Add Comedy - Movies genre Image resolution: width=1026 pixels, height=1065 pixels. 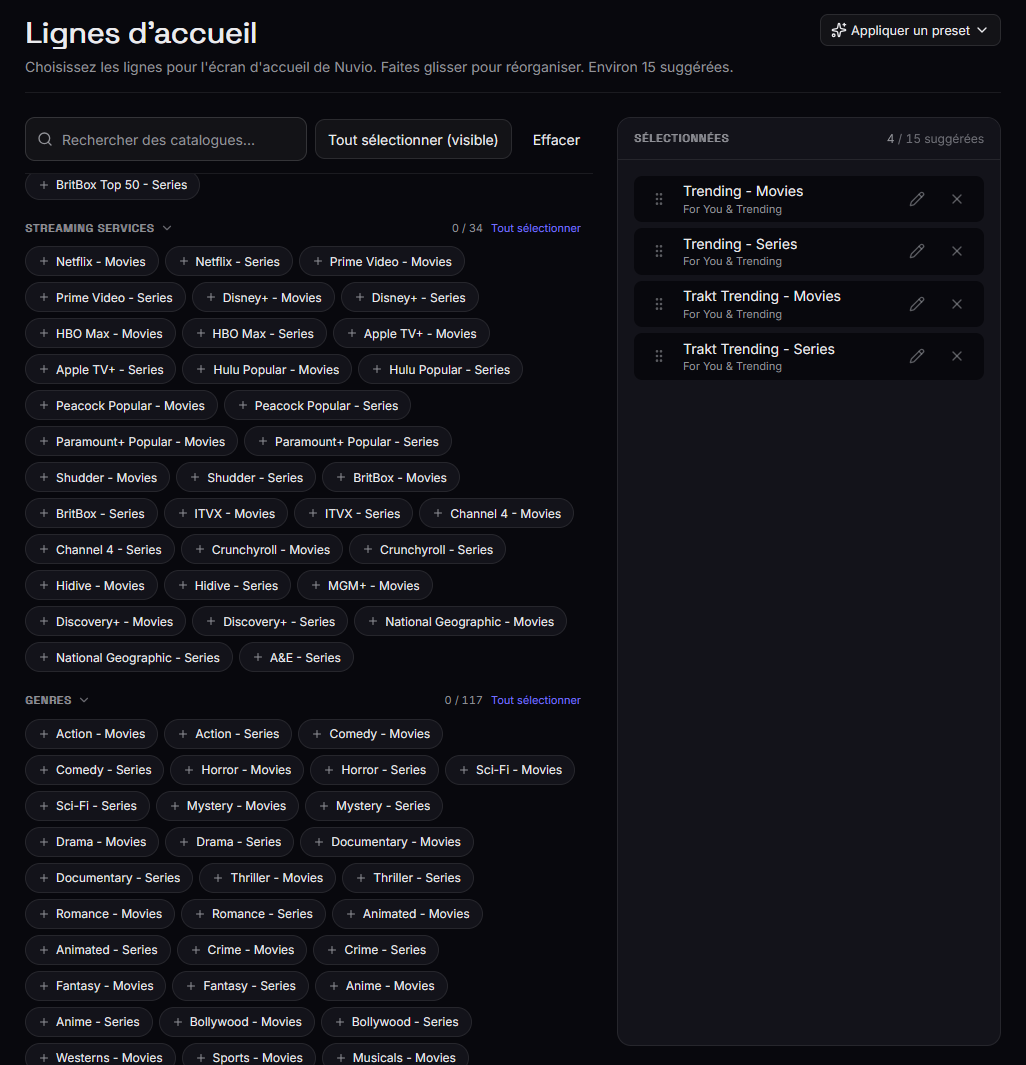[x=371, y=734]
